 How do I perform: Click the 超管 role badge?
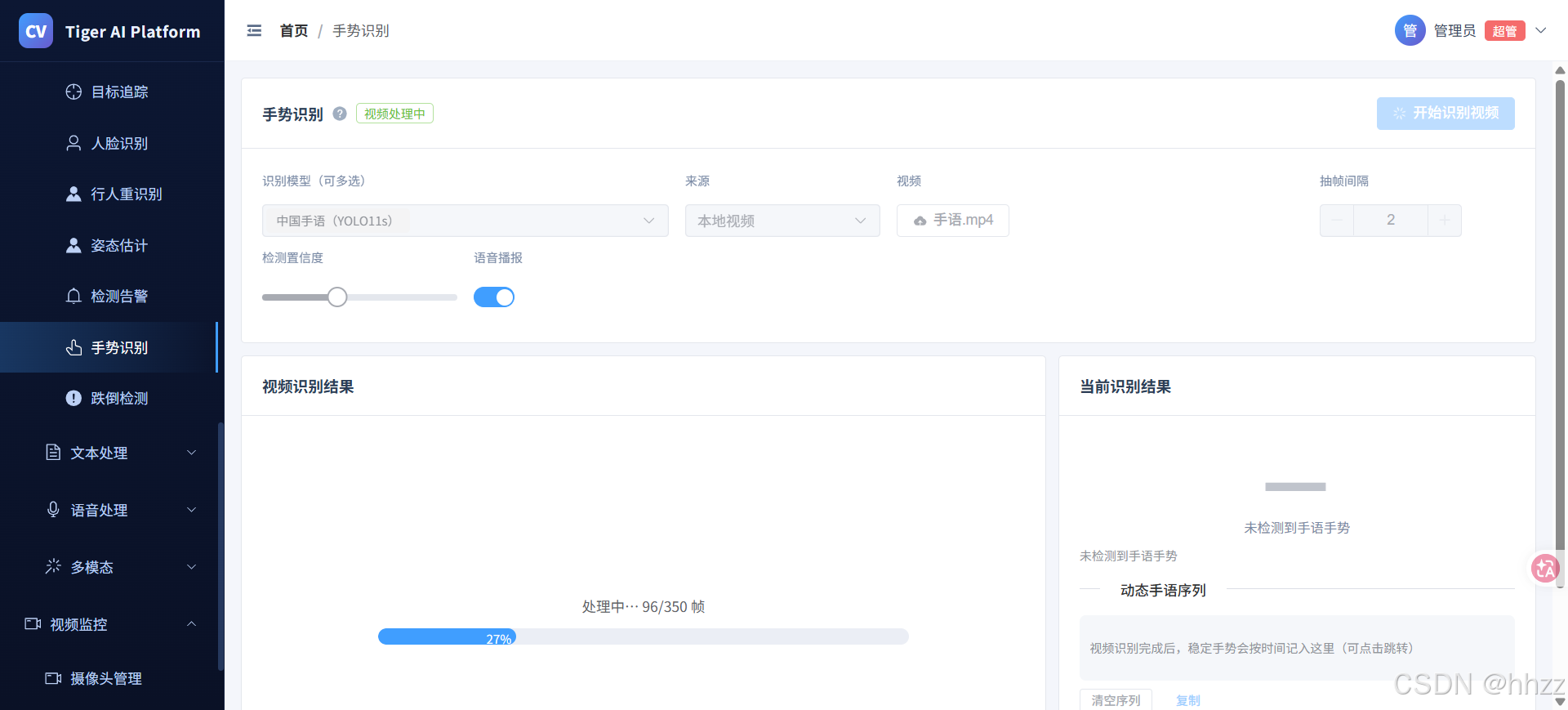click(x=1504, y=31)
